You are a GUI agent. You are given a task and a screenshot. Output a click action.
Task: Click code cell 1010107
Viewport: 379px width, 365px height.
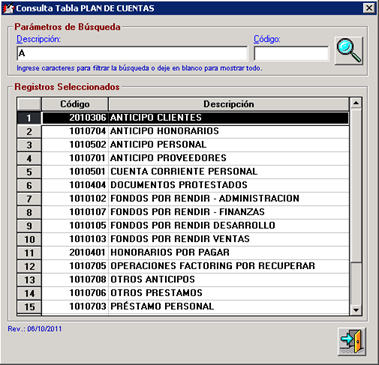75,212
